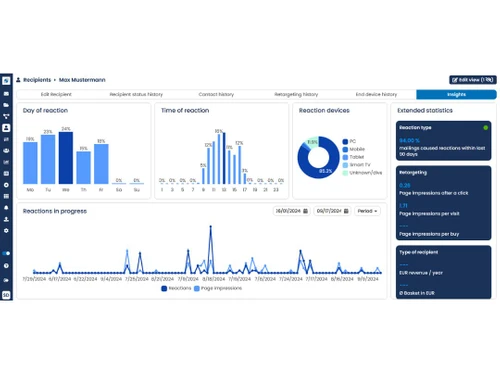Switch to Retargeting history tab
Viewport: 500px width, 375px height.
click(x=296, y=94)
